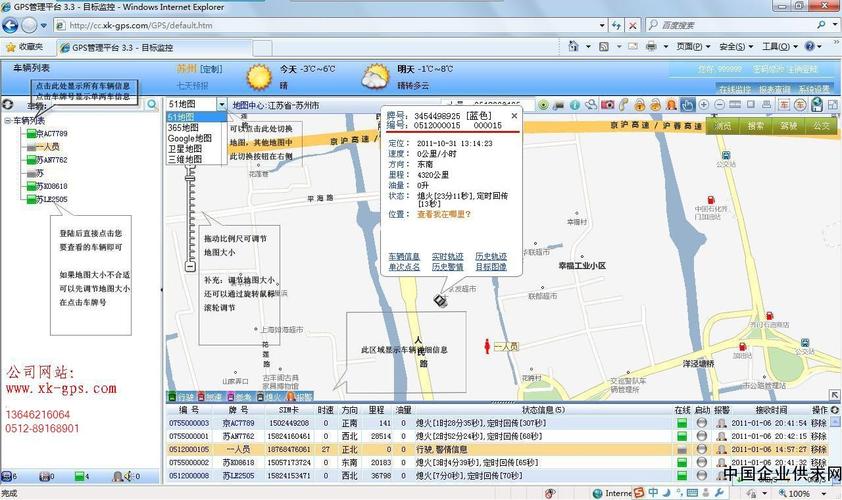Screen dimensions: 842x500
Task: Click the map zoom slider track
Action: (190, 215)
